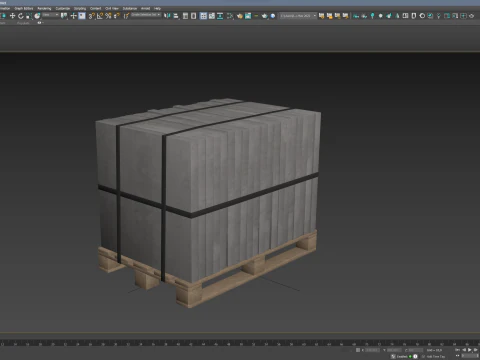480x360 pixels.
Task: Open the Civil View menu
Action: click(x=112, y=8)
